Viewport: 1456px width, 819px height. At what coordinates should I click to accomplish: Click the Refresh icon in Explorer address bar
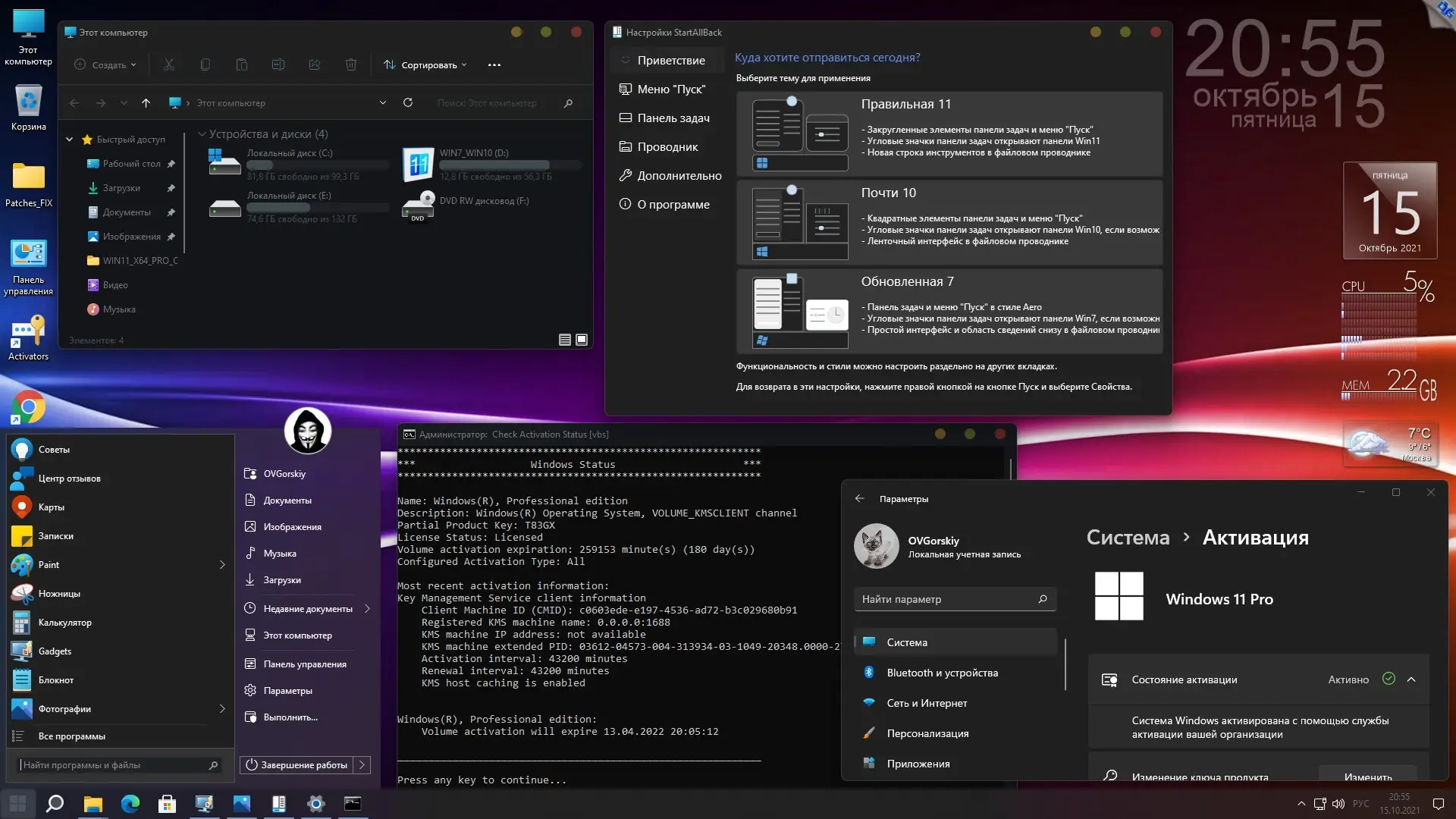click(408, 103)
